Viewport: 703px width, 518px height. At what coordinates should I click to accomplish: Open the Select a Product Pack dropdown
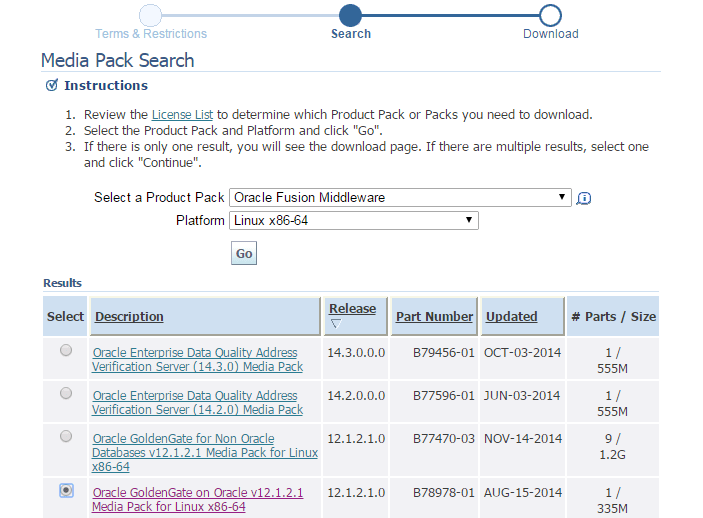pyautogui.click(x=400, y=197)
